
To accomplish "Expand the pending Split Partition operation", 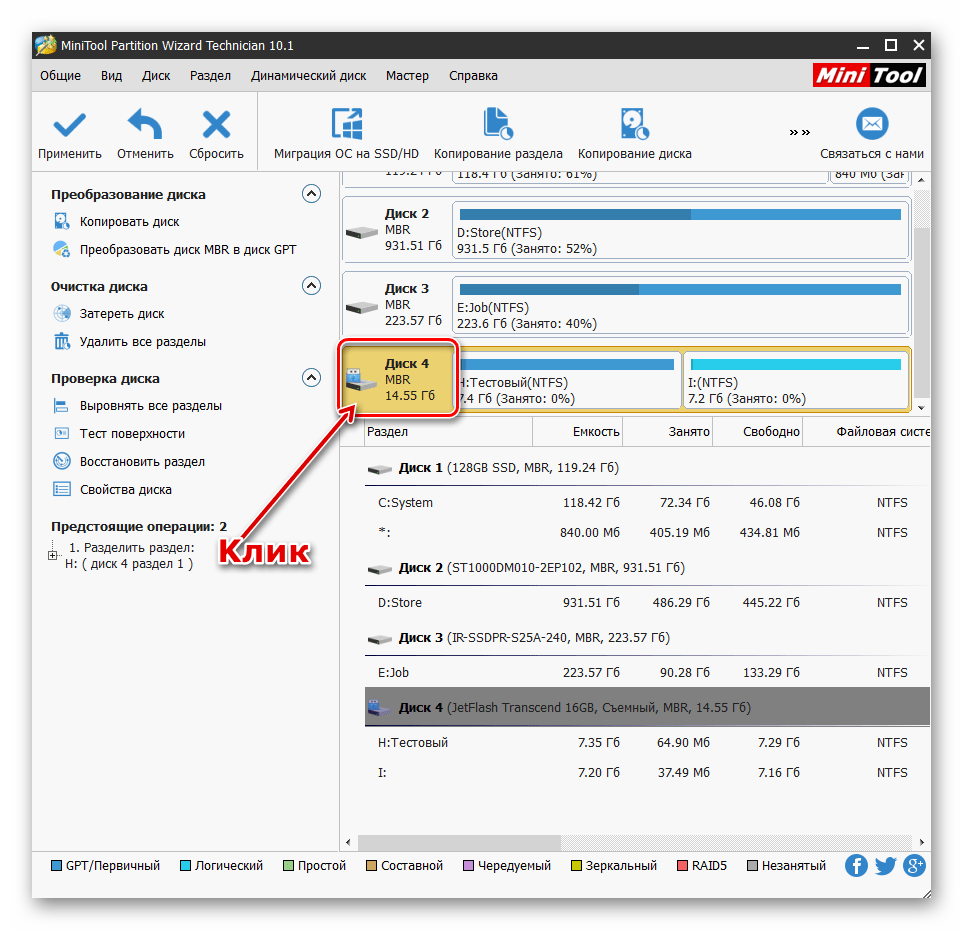I will (x=53, y=556).
